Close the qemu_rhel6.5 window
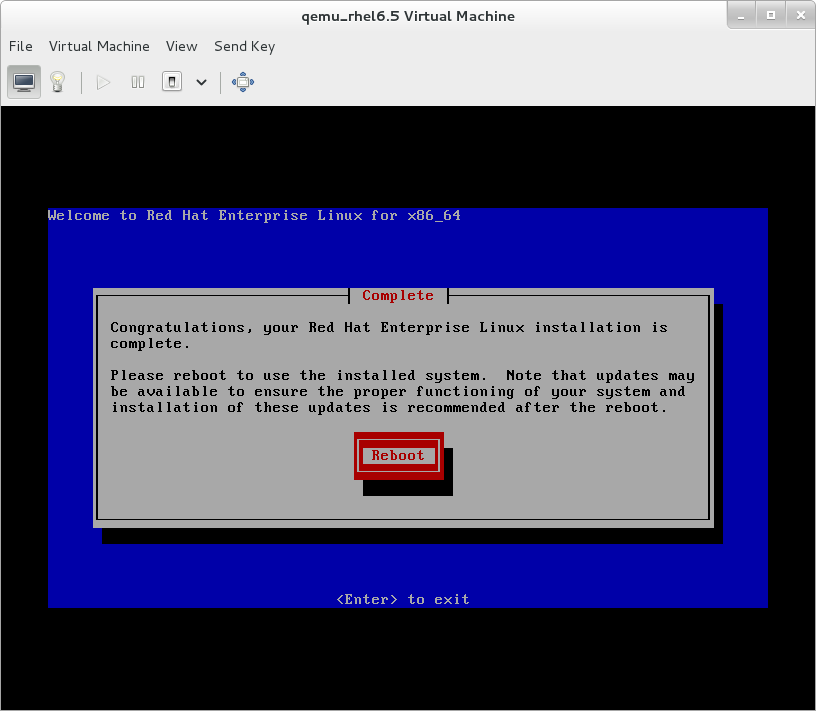The image size is (816, 711). click(x=801, y=16)
